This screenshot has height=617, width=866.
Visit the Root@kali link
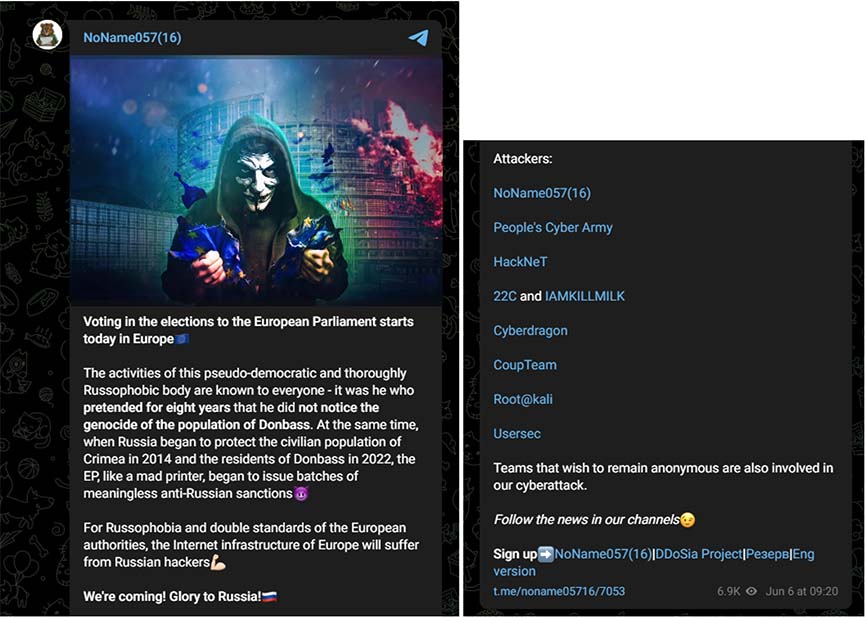[x=522, y=399]
